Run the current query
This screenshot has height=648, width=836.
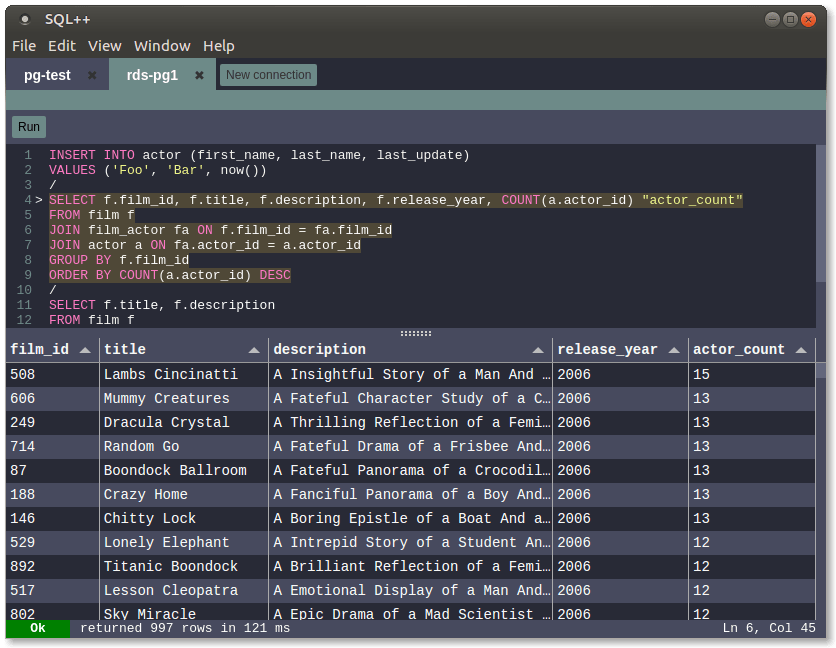click(29, 127)
